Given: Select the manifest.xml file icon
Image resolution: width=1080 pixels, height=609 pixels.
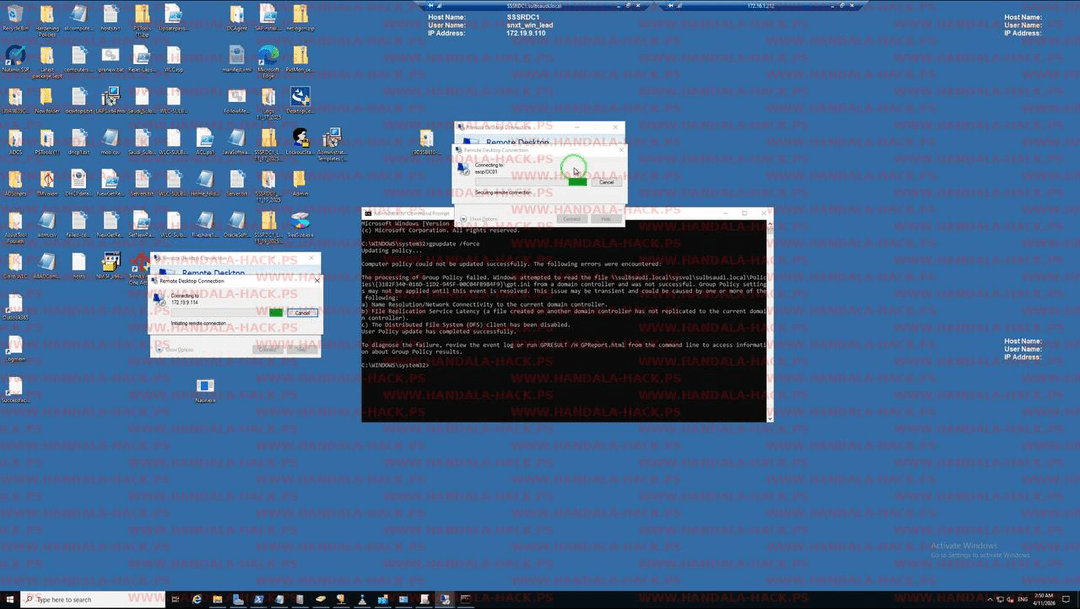Looking at the screenshot, I should tap(236, 59).
